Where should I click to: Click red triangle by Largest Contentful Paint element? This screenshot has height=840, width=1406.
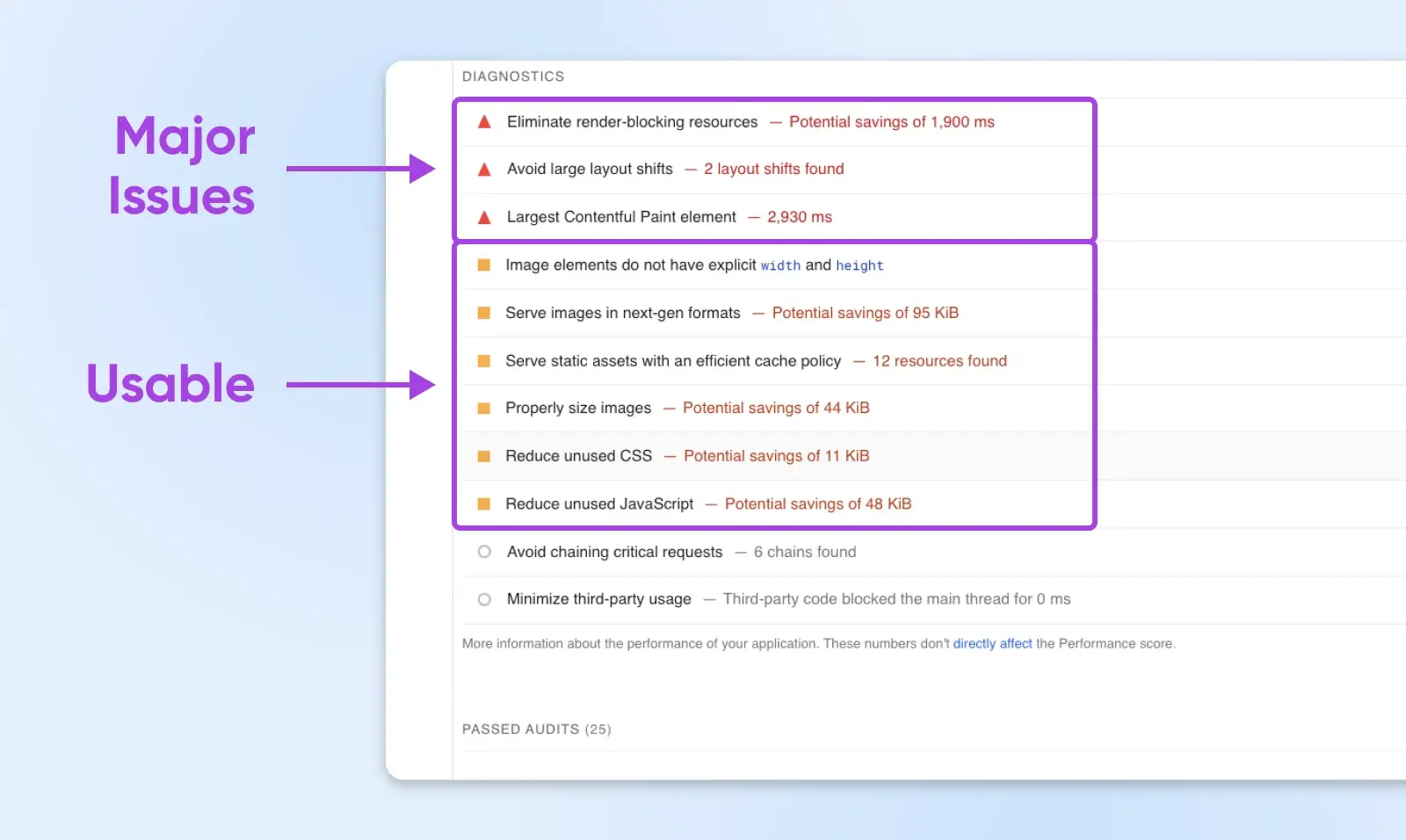[484, 217]
